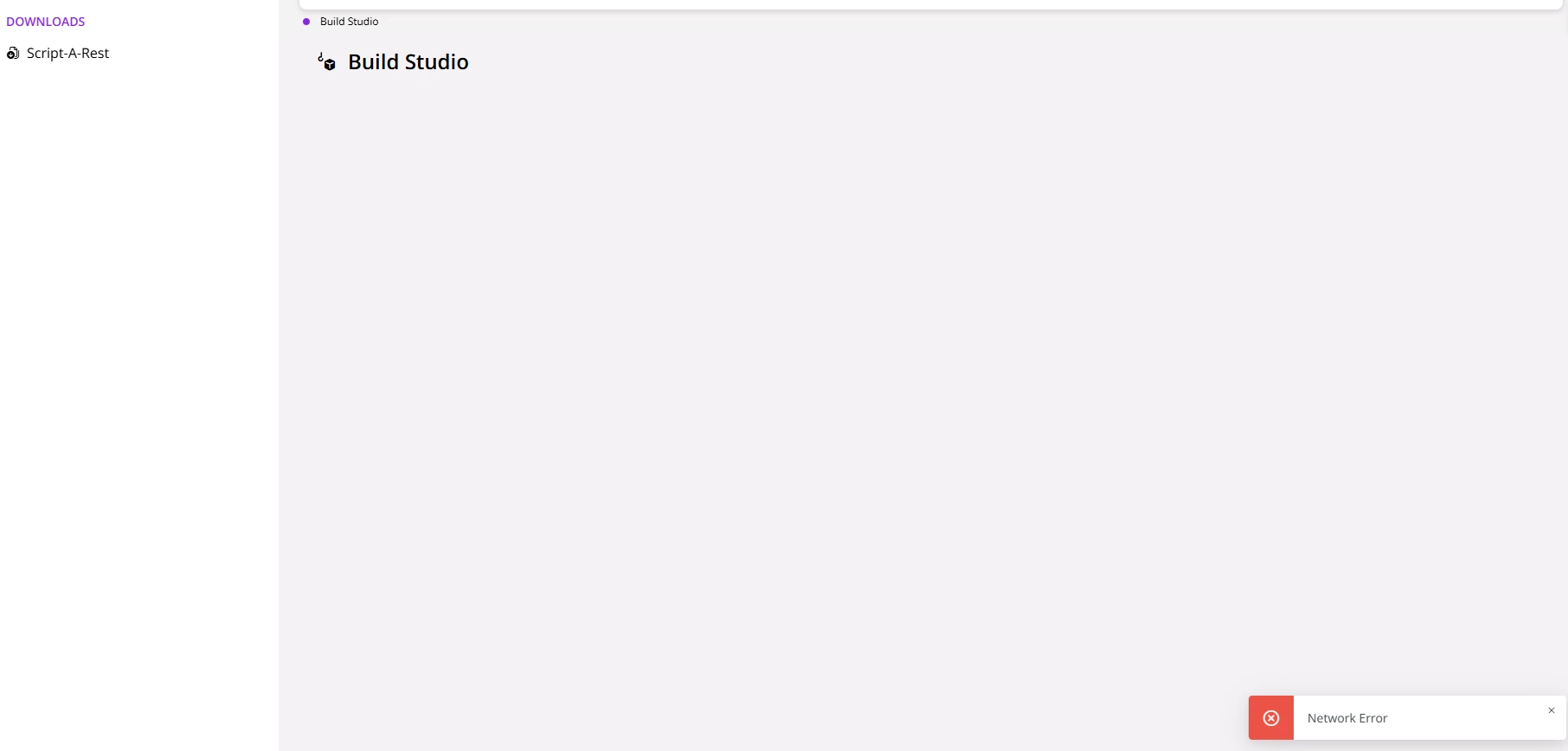
Task: Click the Network Error message text
Action: pyautogui.click(x=1347, y=718)
